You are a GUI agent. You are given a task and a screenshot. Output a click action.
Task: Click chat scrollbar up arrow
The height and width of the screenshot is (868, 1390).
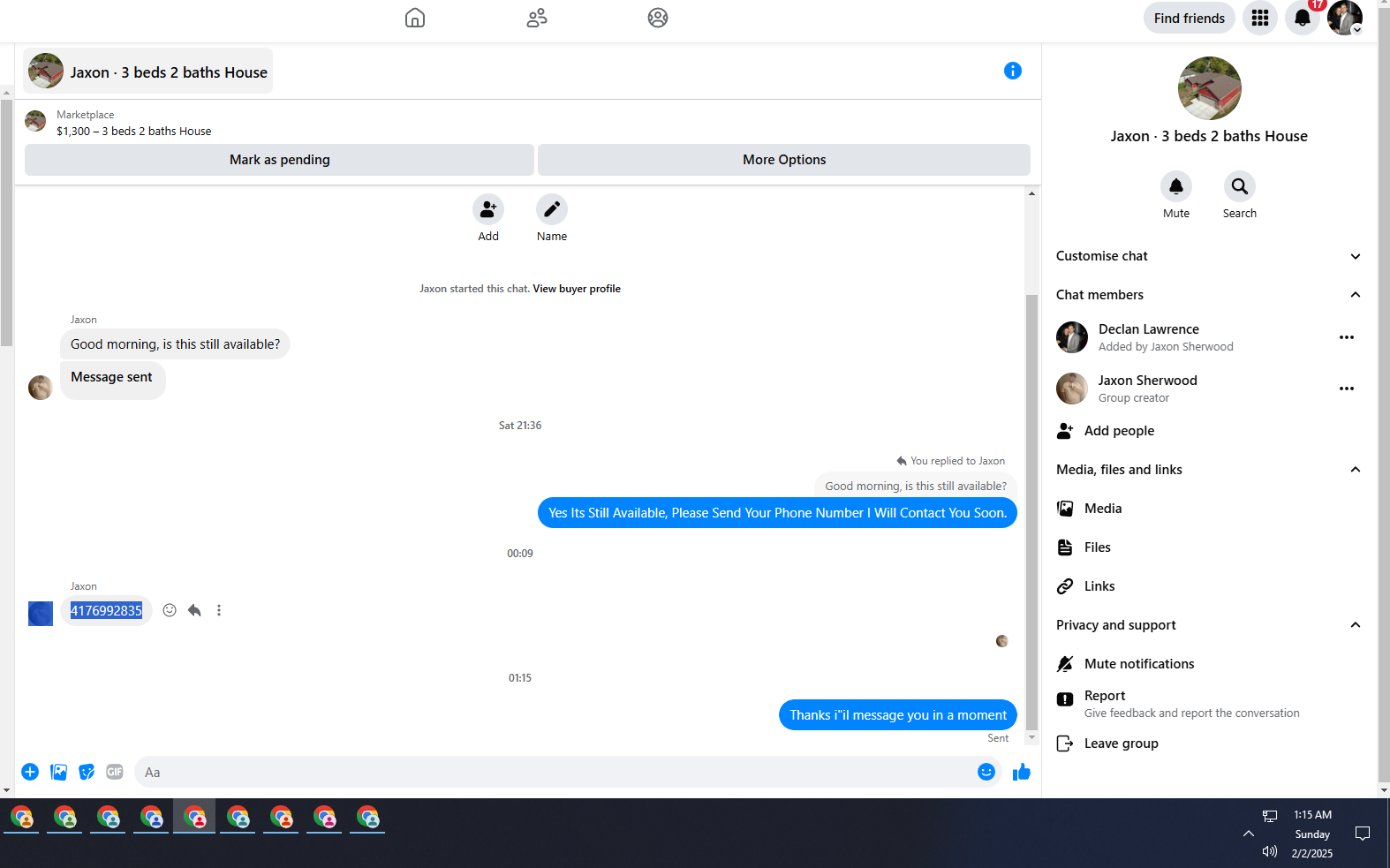coord(1031,192)
